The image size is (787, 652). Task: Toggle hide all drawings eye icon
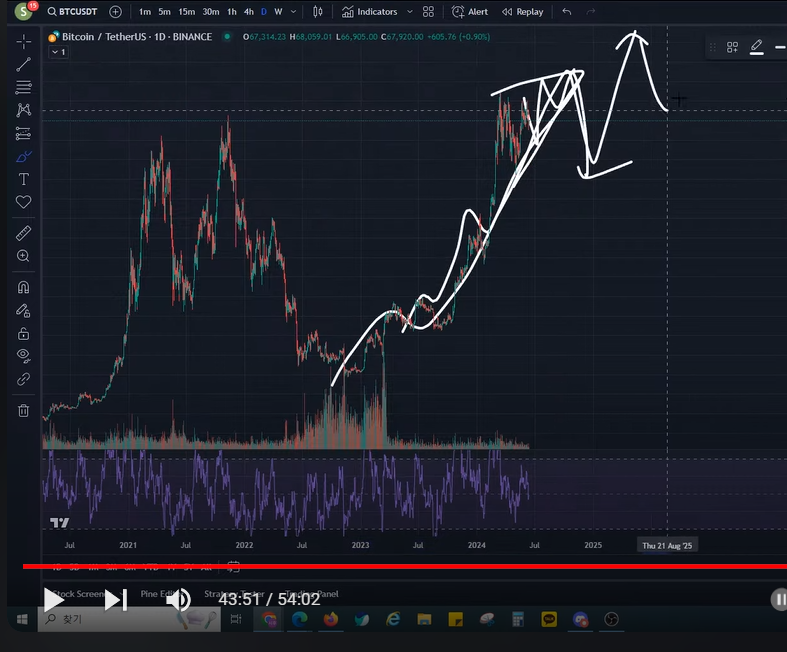coord(24,356)
